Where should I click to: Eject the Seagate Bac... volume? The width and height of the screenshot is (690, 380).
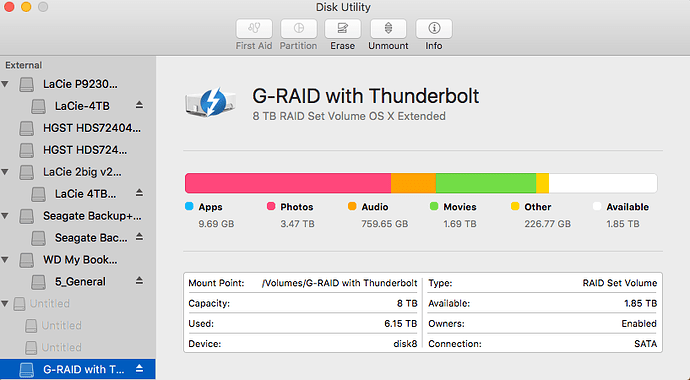point(139,237)
